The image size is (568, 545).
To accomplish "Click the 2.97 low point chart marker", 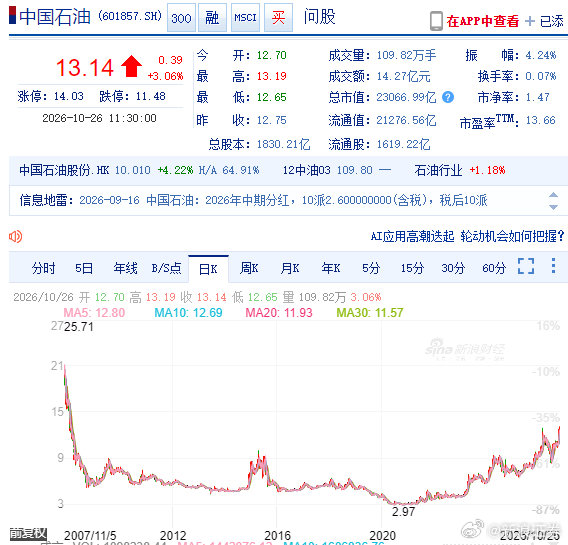I will click(x=403, y=512).
